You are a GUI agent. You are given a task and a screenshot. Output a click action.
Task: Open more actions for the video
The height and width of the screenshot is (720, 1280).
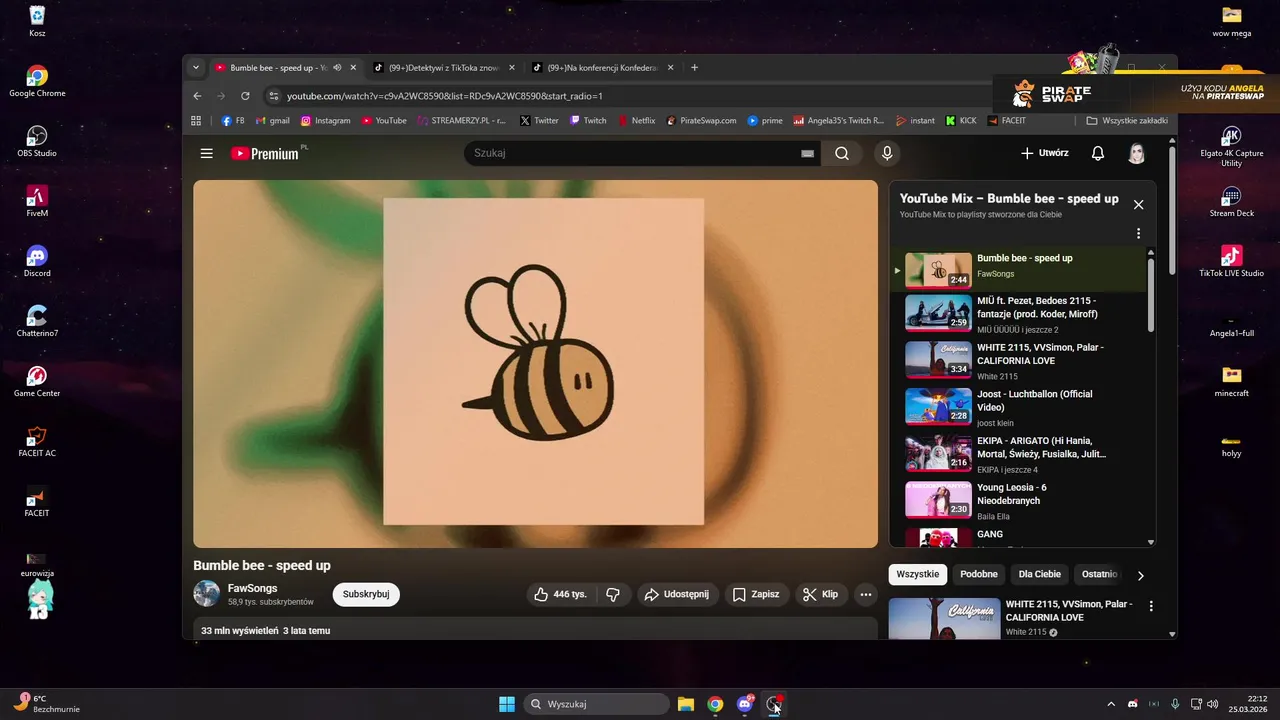tap(866, 594)
